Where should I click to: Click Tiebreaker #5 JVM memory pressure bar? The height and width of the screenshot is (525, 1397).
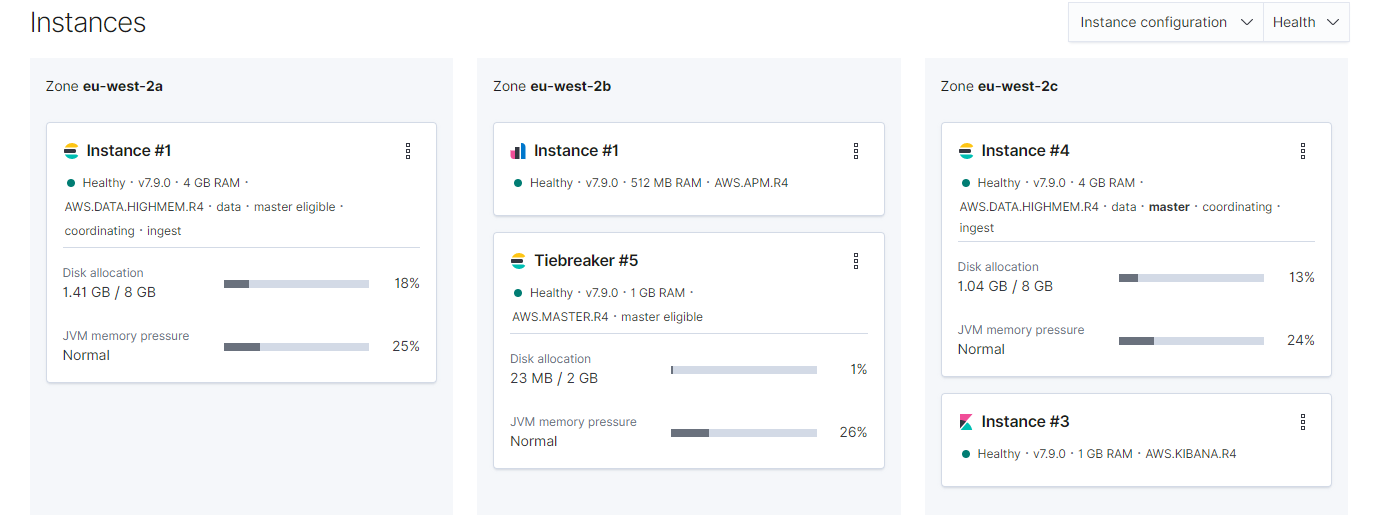[744, 433]
